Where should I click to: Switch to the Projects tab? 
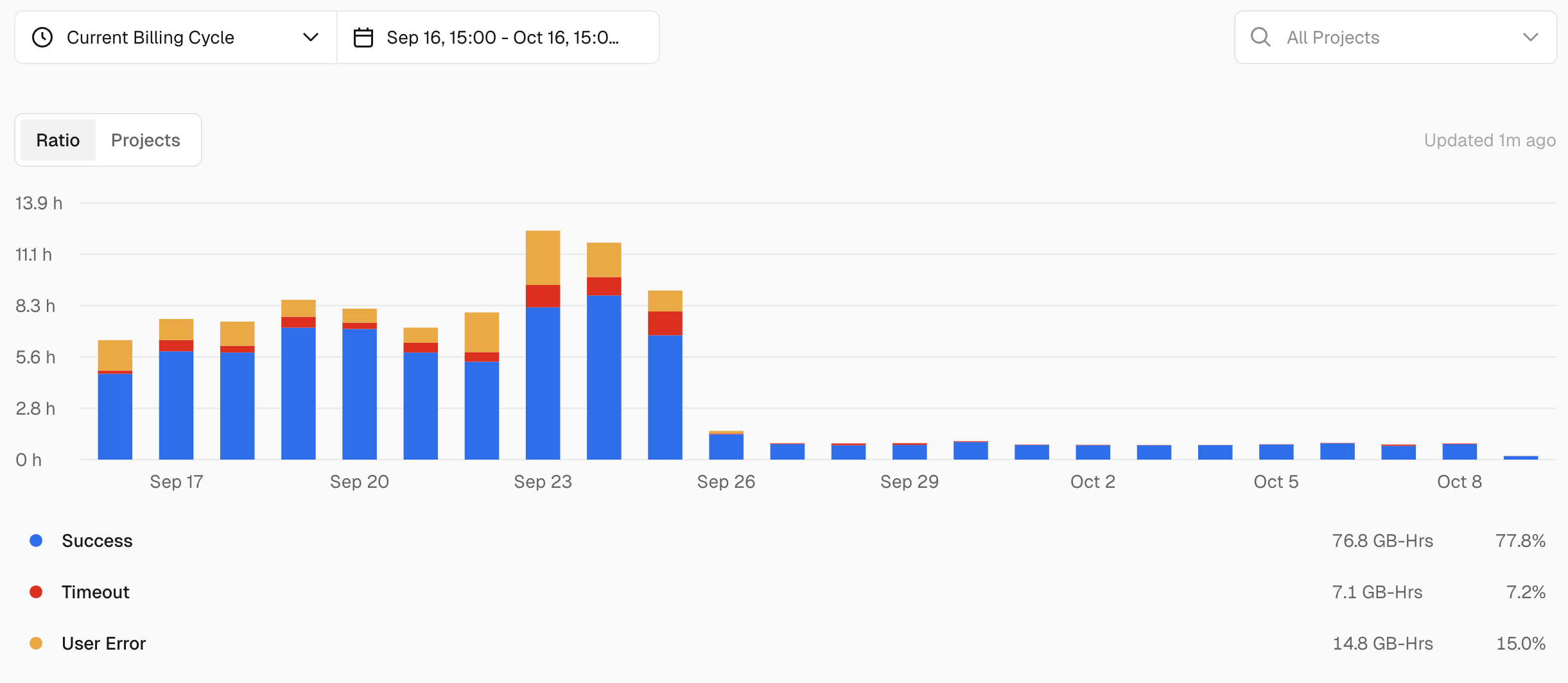[146, 140]
